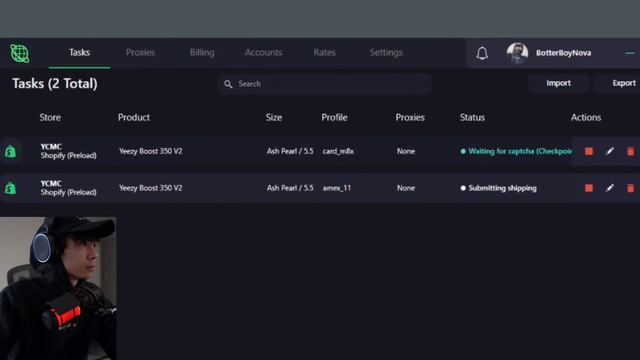Click the Proxies column header
The height and width of the screenshot is (360, 640).
[410, 118]
